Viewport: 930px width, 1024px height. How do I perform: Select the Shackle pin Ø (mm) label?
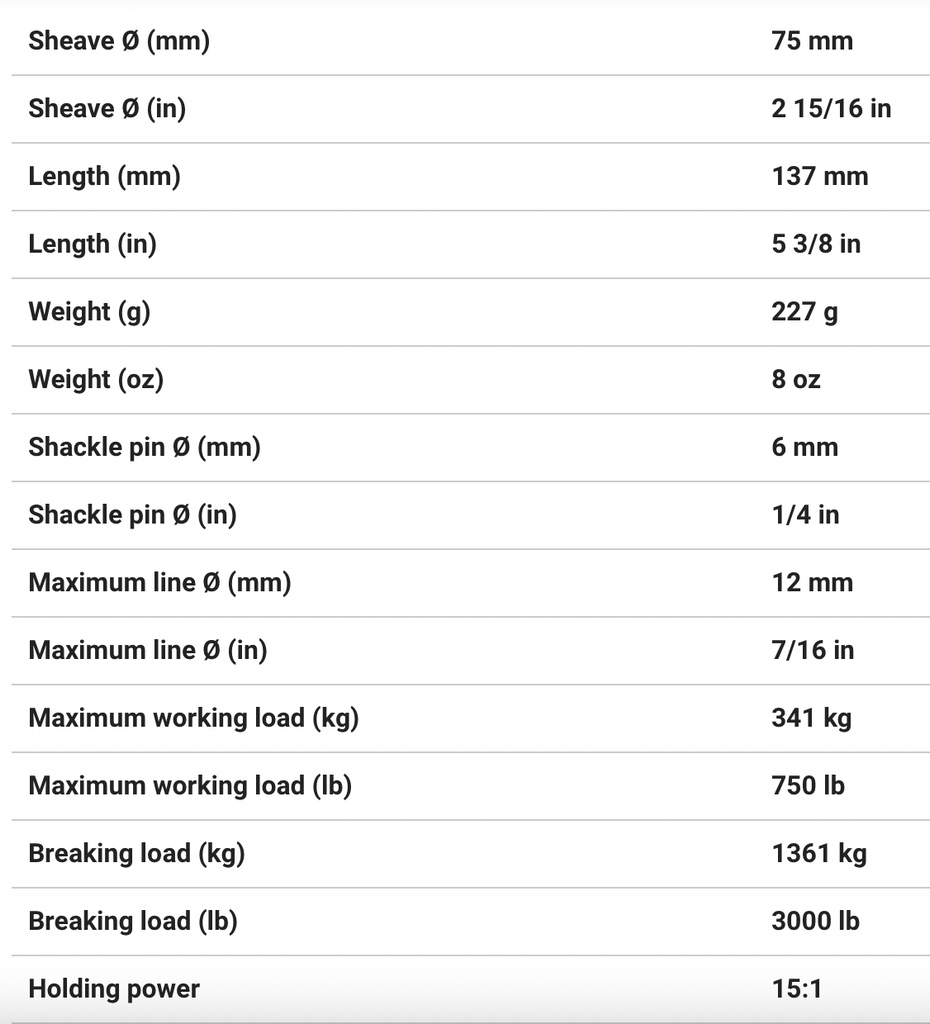144,447
